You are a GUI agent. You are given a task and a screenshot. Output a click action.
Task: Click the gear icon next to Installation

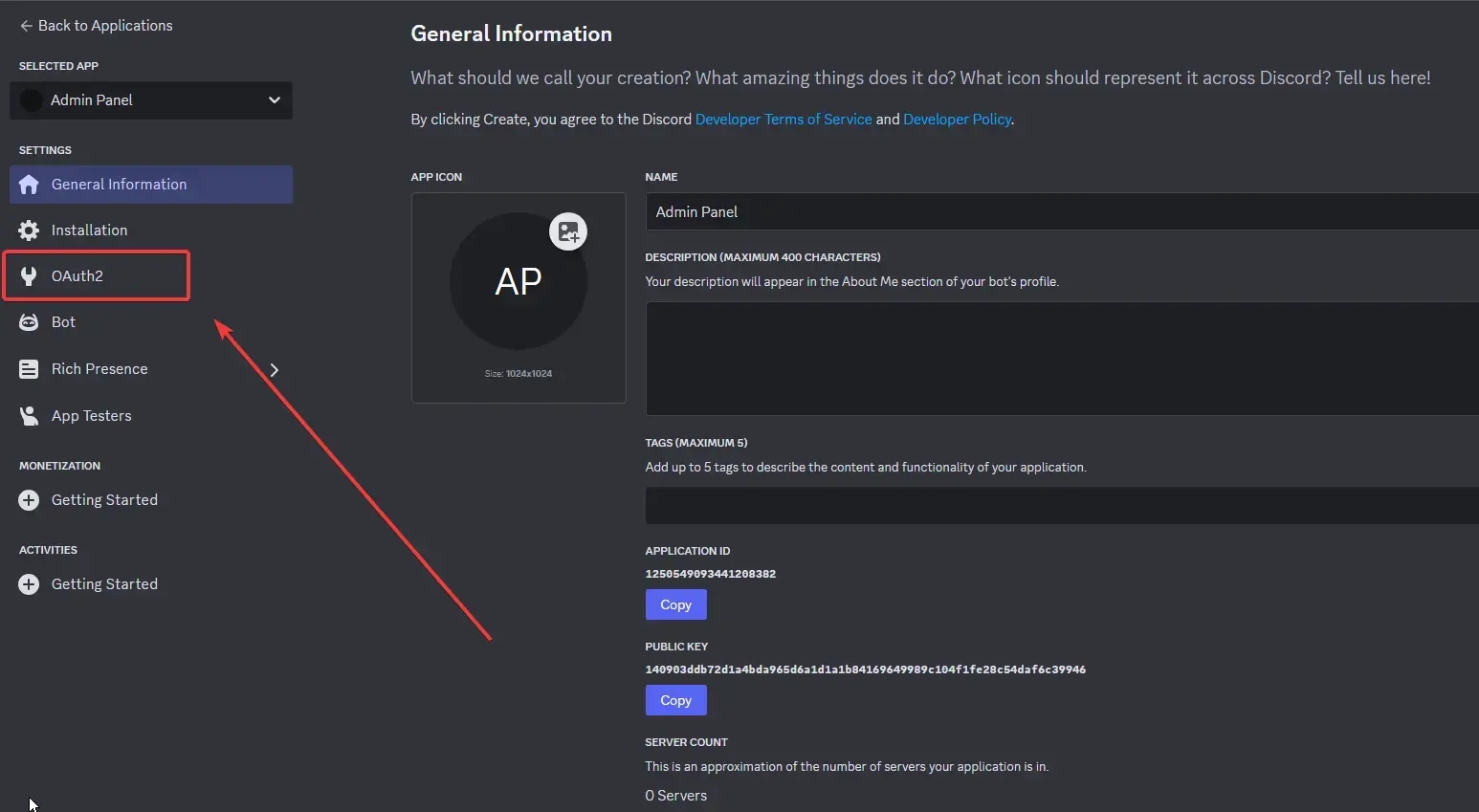29,230
